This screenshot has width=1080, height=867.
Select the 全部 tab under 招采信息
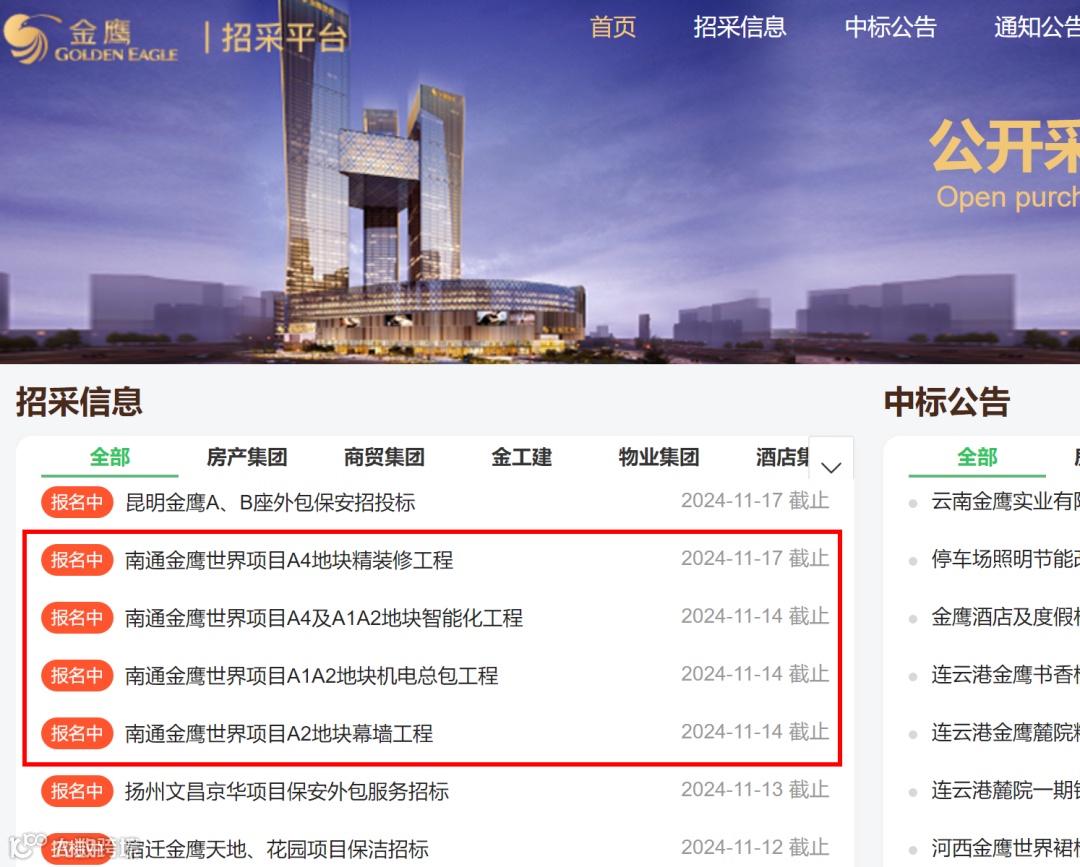110,457
